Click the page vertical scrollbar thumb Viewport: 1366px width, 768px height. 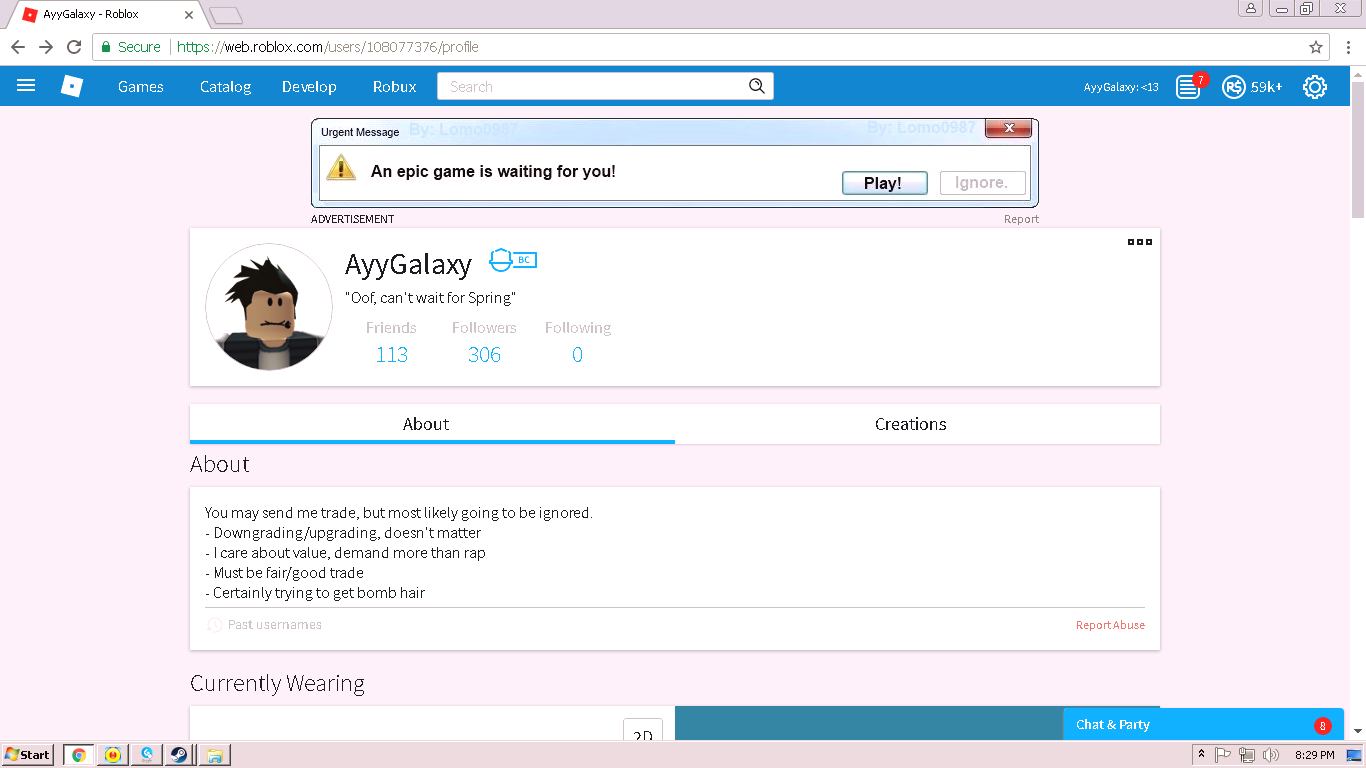tap(1358, 150)
